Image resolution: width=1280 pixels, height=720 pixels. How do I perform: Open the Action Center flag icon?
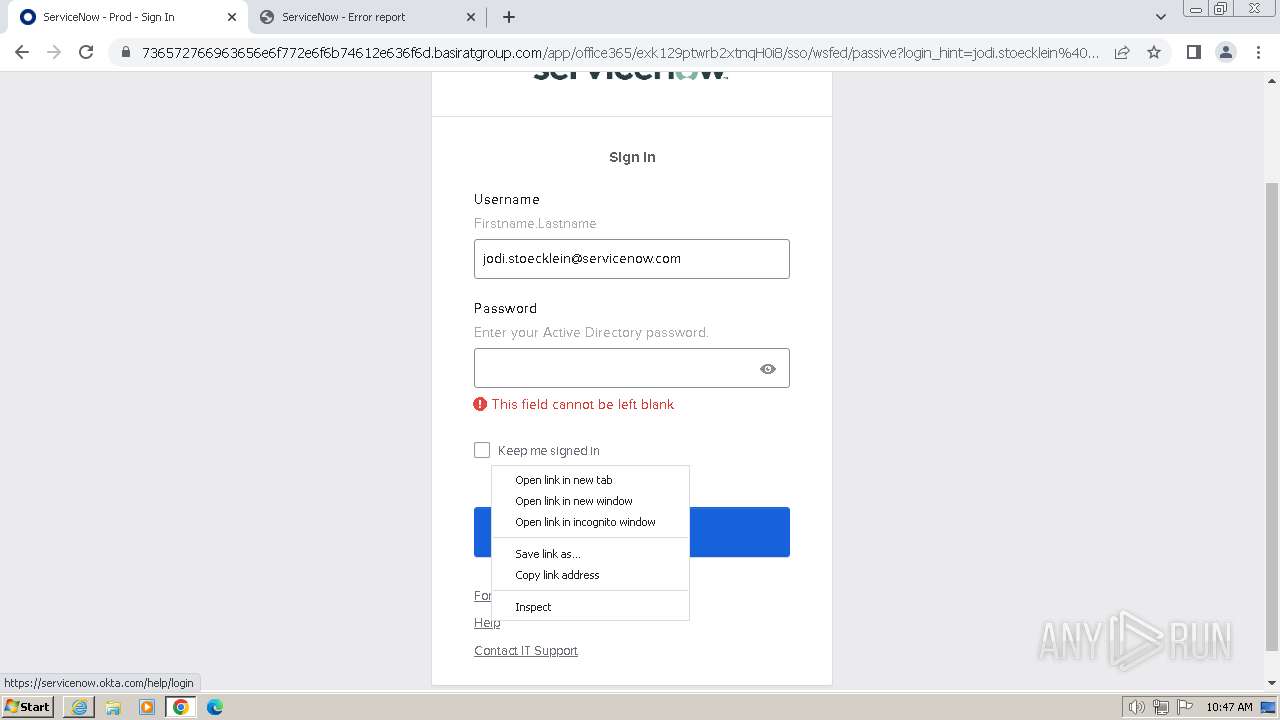(1183, 707)
